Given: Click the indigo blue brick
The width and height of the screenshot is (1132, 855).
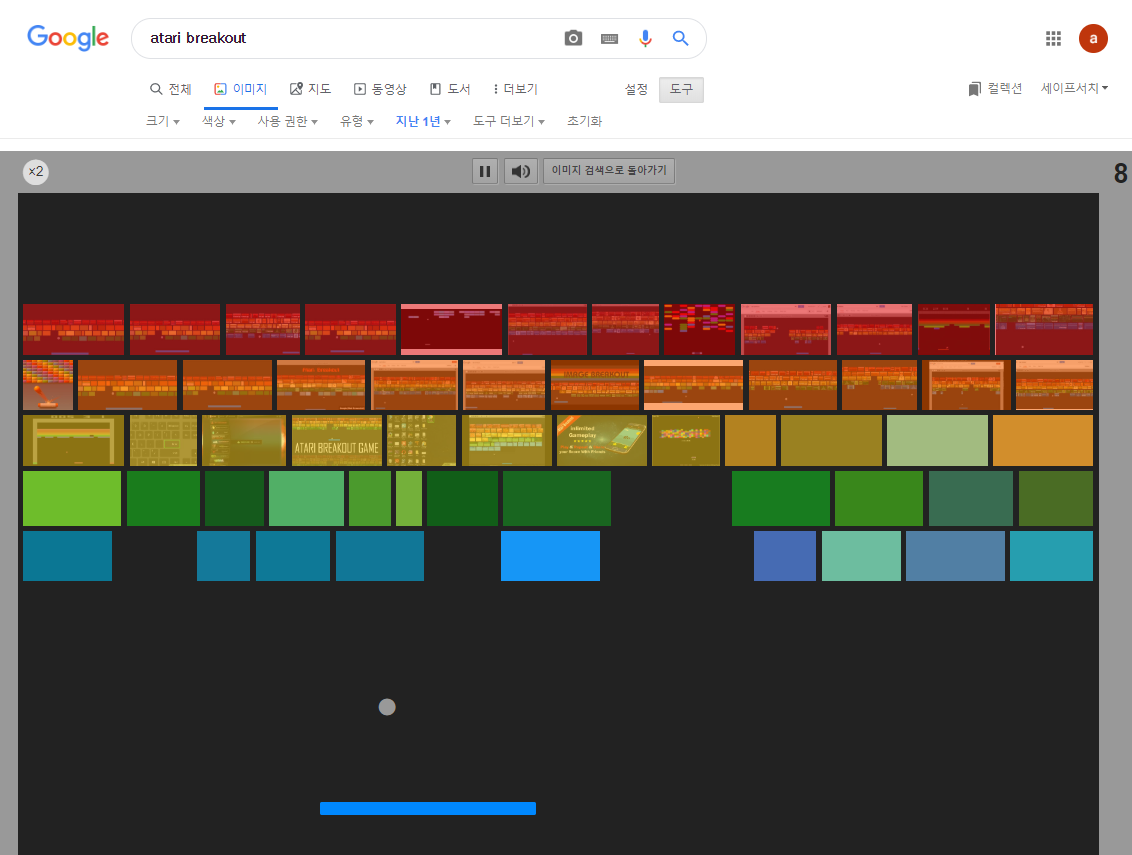Looking at the screenshot, I should click(x=785, y=556).
